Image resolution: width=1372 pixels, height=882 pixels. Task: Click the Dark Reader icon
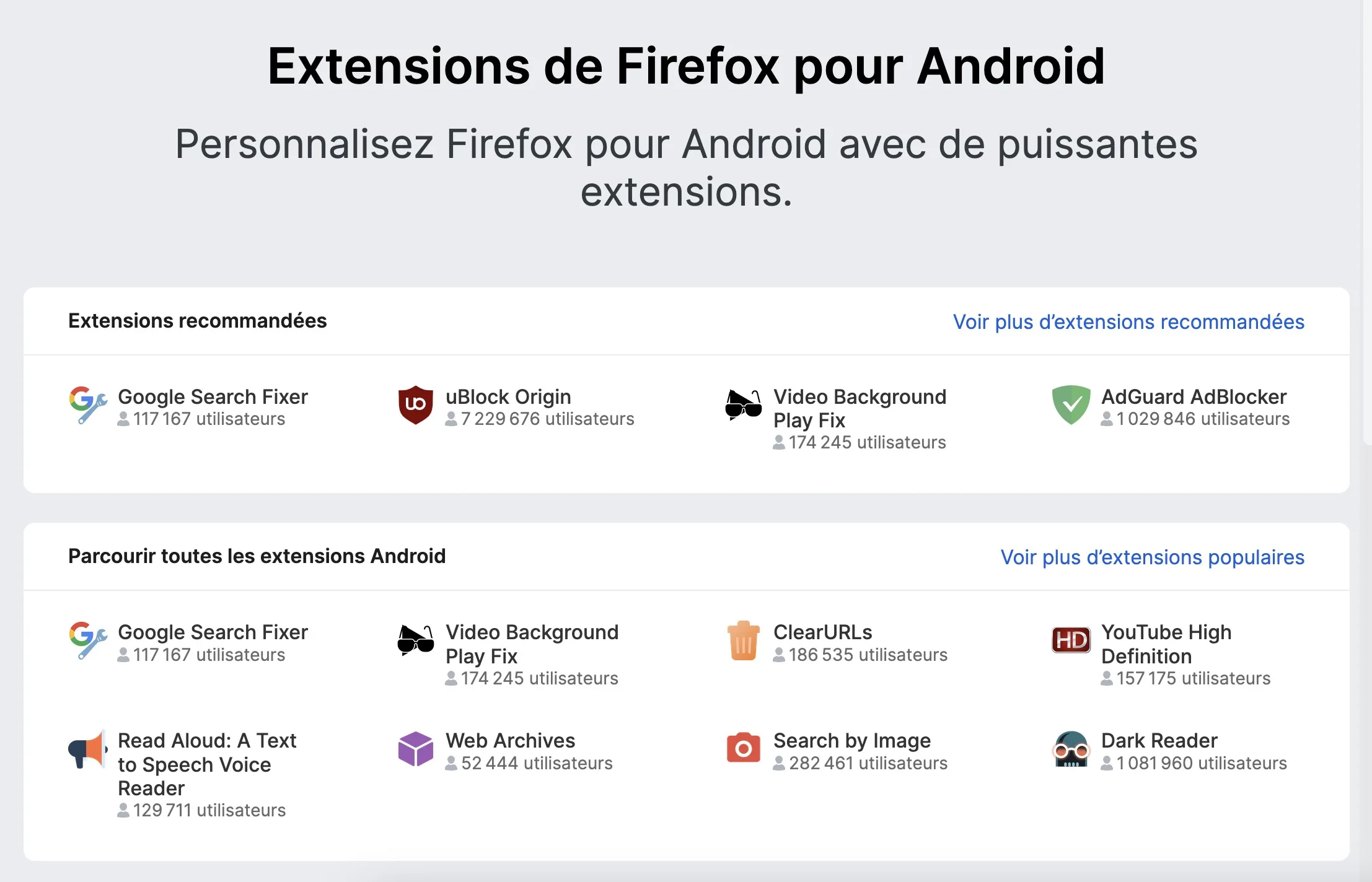pyautogui.click(x=1071, y=749)
